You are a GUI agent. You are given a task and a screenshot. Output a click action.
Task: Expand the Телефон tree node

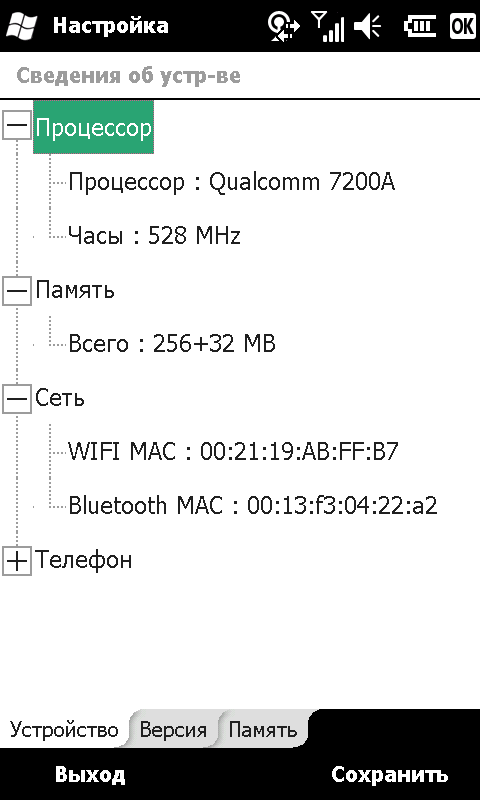tap(17, 561)
